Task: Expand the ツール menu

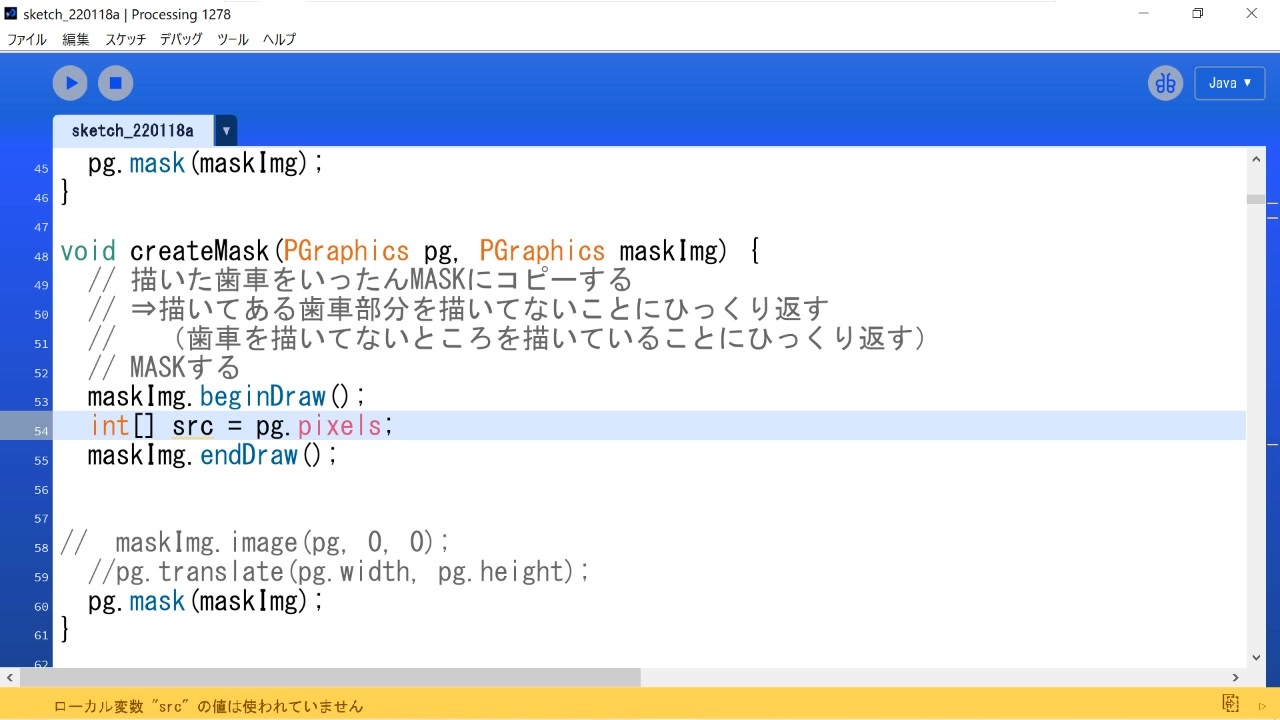Action: click(x=231, y=39)
